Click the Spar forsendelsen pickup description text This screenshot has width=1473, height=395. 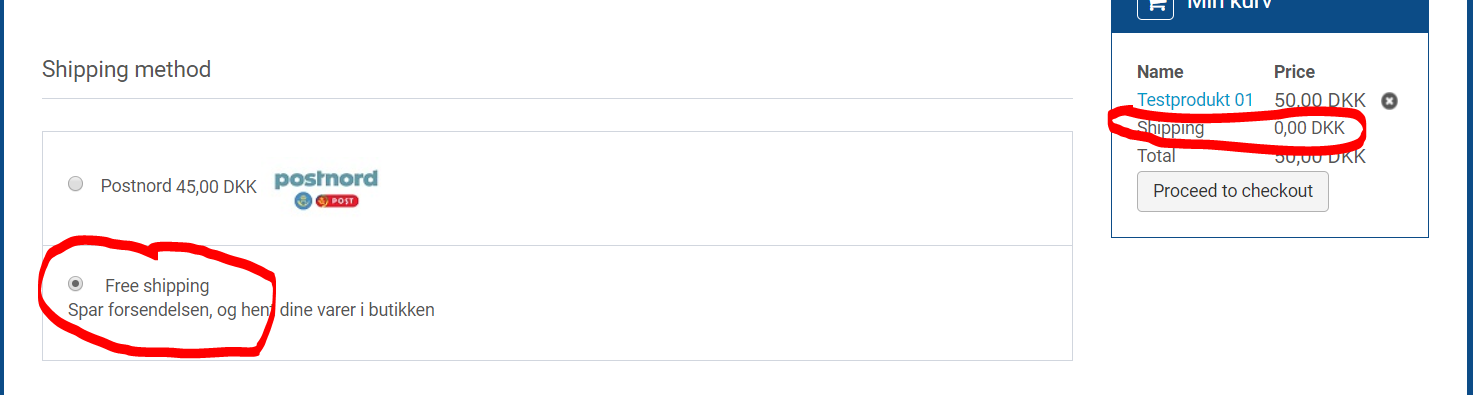tap(251, 310)
